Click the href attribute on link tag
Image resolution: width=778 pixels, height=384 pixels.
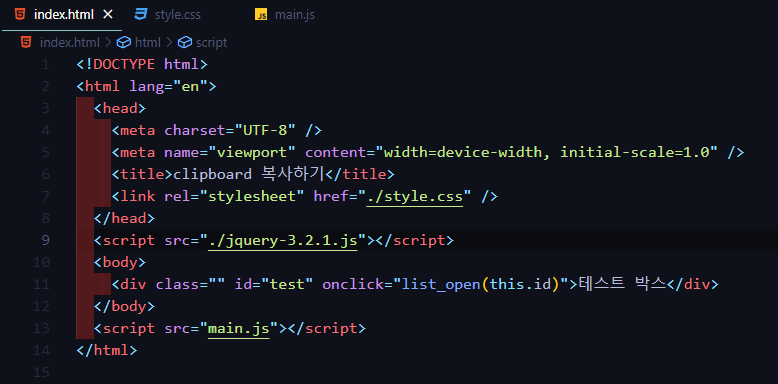tap(331, 196)
